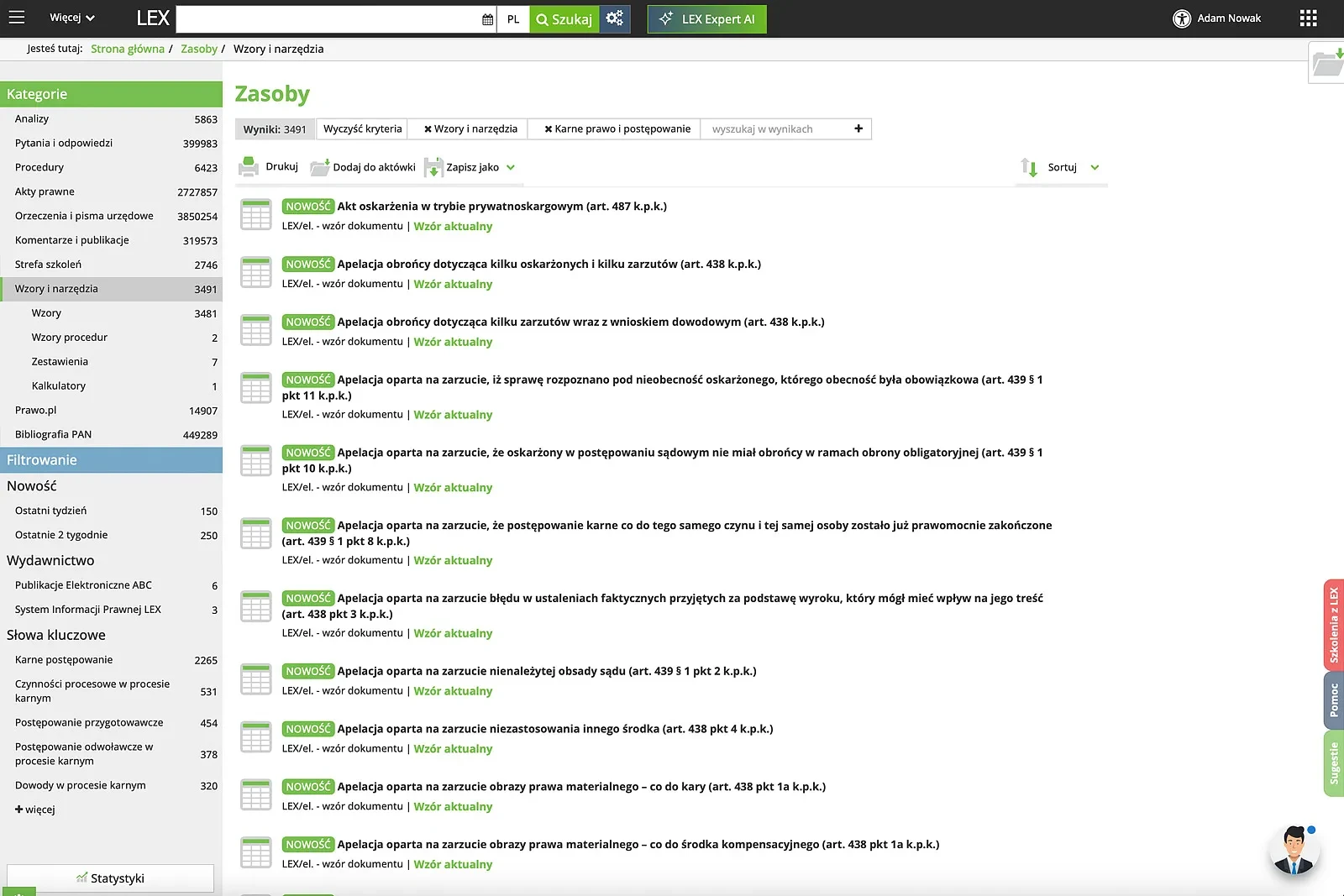1344x896 pixels.
Task: Select the Strefa szkoleń category
Action: tap(111, 265)
